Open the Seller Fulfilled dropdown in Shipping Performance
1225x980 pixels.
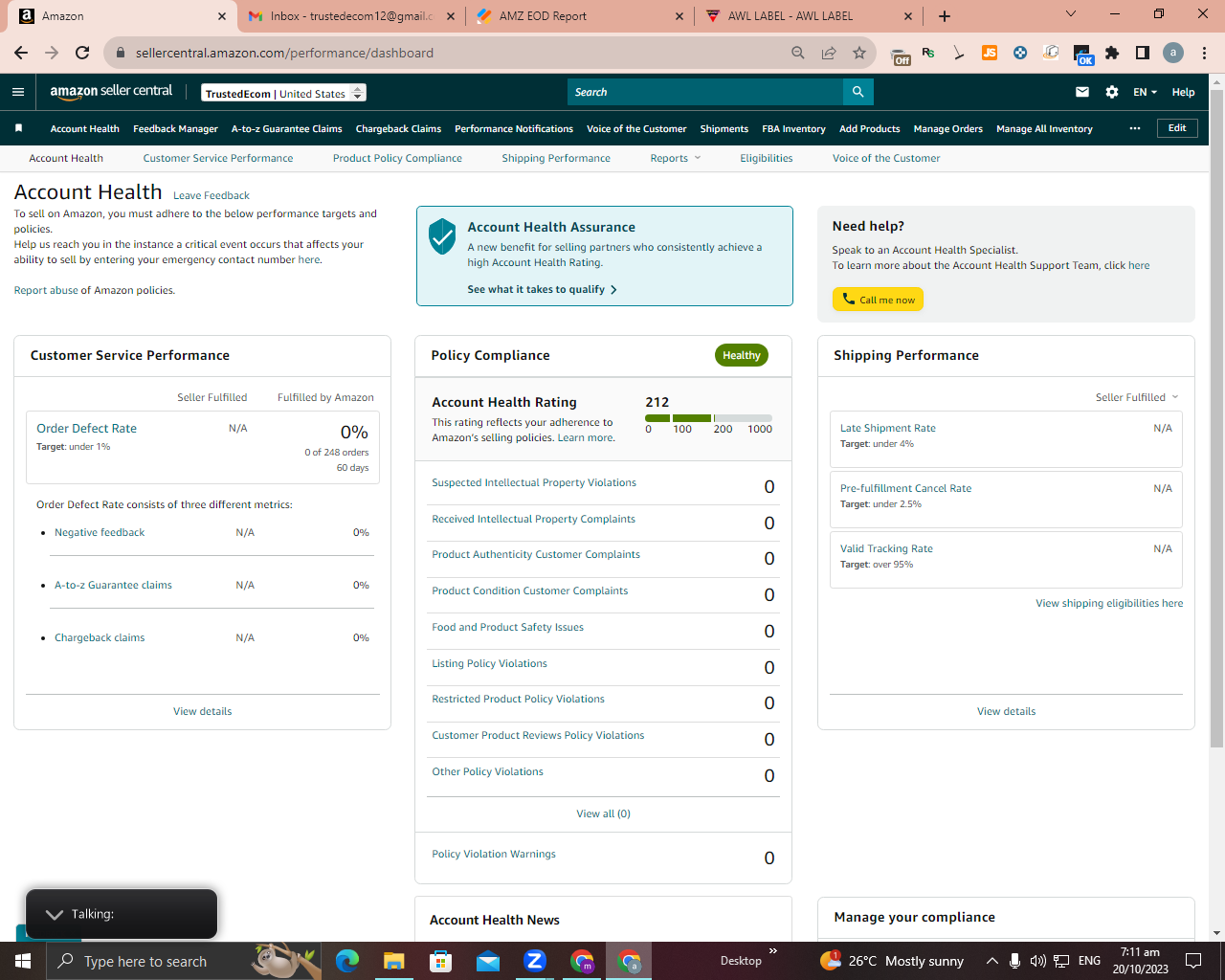point(1137,397)
